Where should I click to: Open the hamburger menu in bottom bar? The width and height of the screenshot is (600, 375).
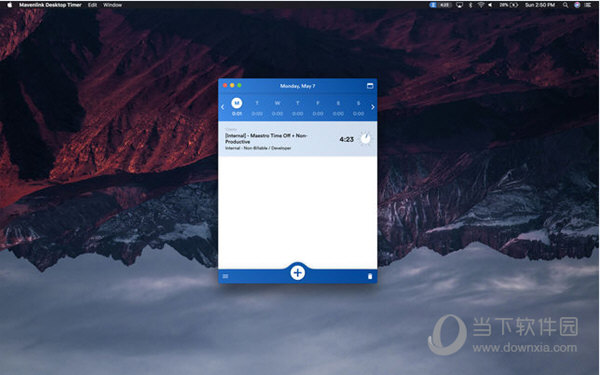click(225, 276)
